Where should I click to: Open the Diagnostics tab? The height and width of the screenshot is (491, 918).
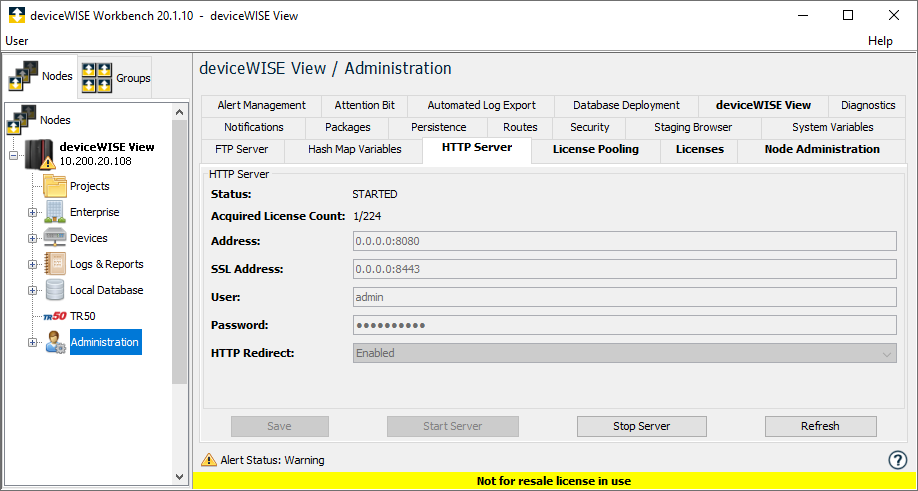tap(868, 105)
